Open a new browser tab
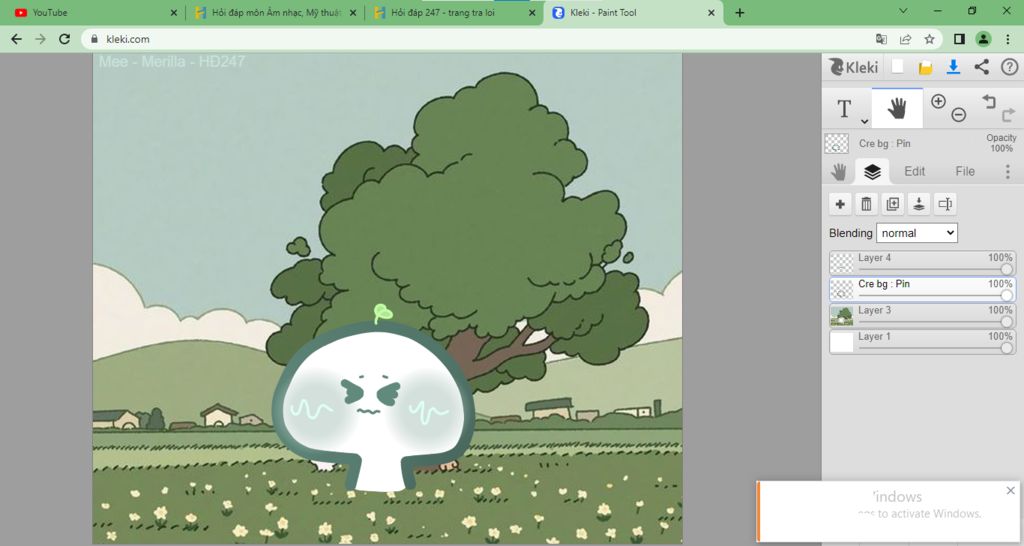 click(739, 12)
